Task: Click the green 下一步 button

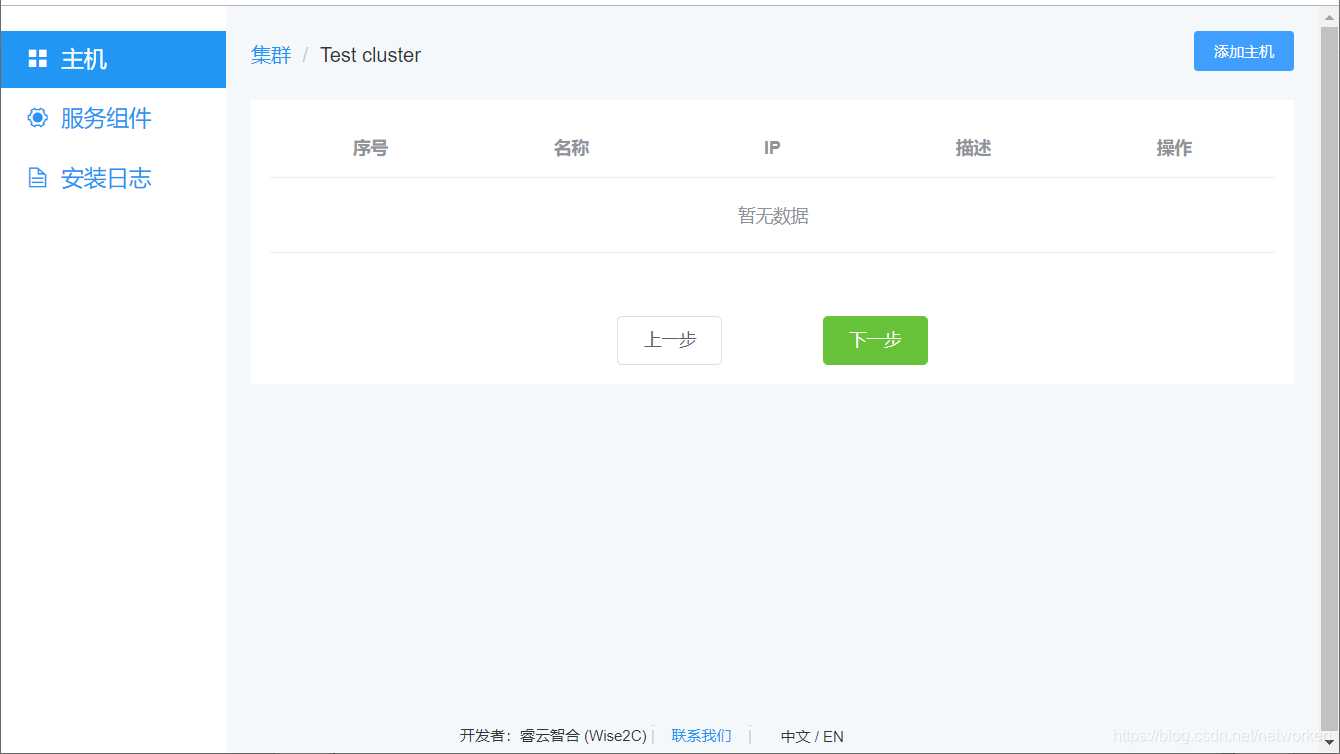Action: (x=875, y=340)
